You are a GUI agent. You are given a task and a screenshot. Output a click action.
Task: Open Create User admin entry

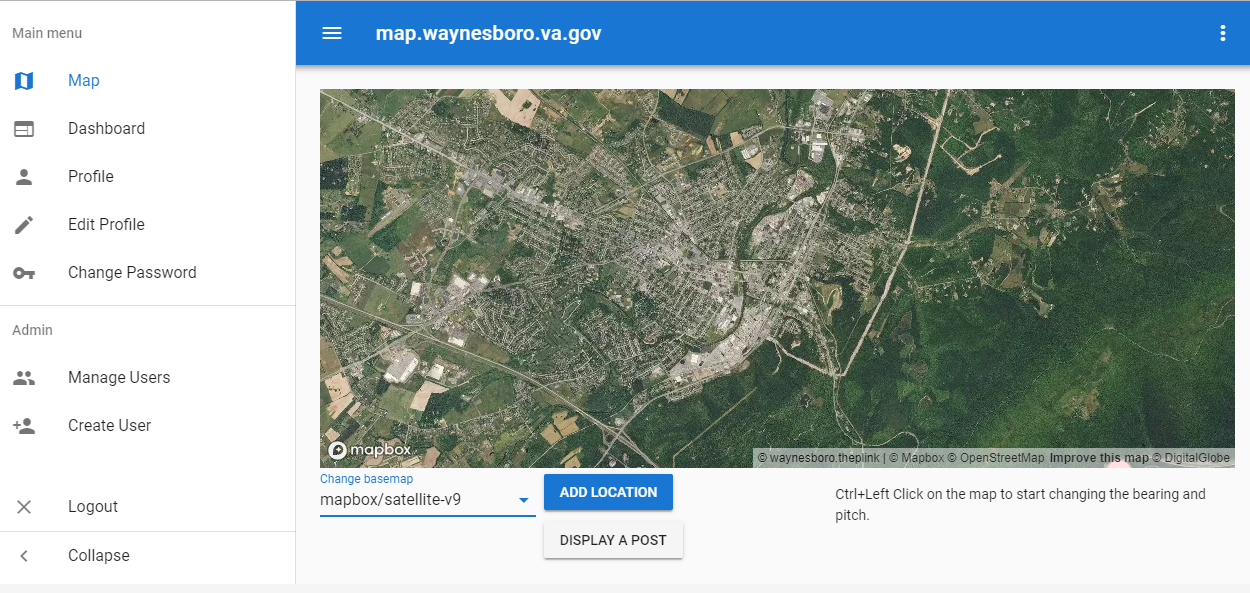coord(148,425)
